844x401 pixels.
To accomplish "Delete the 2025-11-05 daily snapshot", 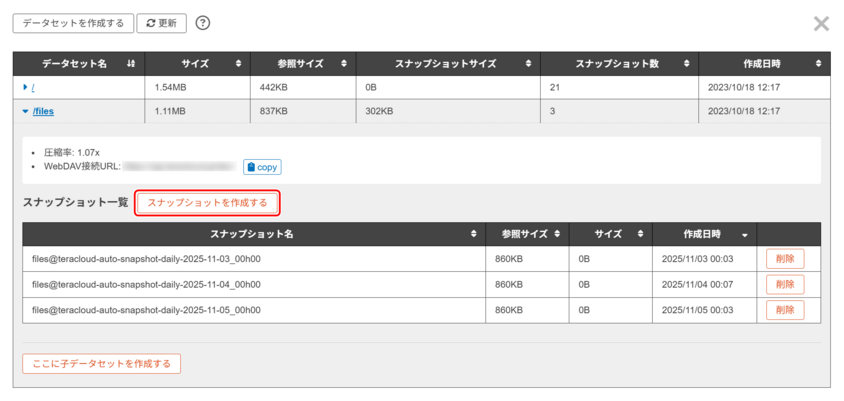I will [x=784, y=310].
